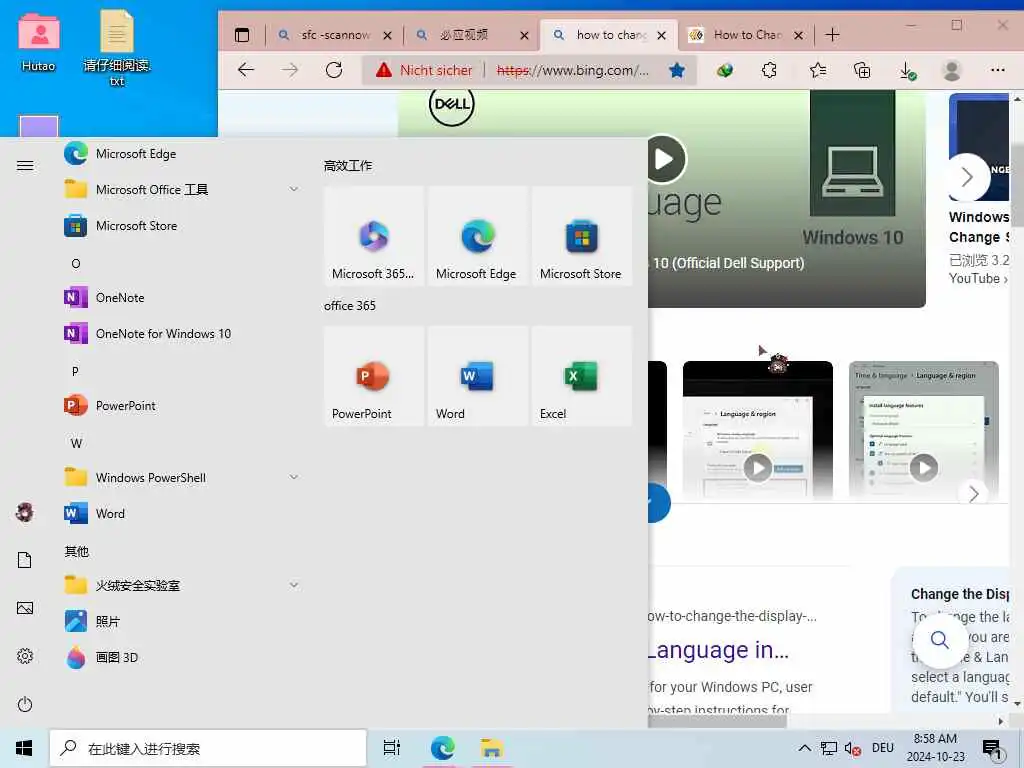Click the taskbar search box
This screenshot has width=1024, height=768.
(208, 748)
